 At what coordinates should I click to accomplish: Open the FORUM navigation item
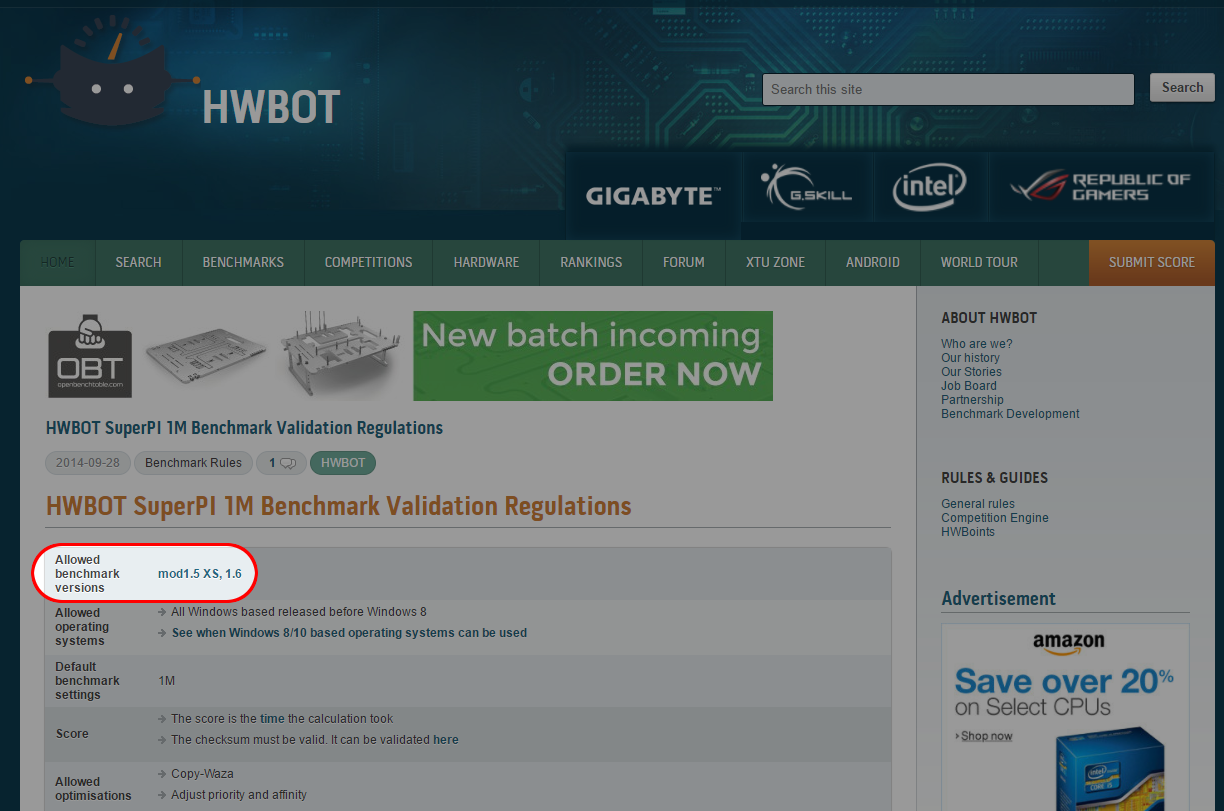click(684, 262)
